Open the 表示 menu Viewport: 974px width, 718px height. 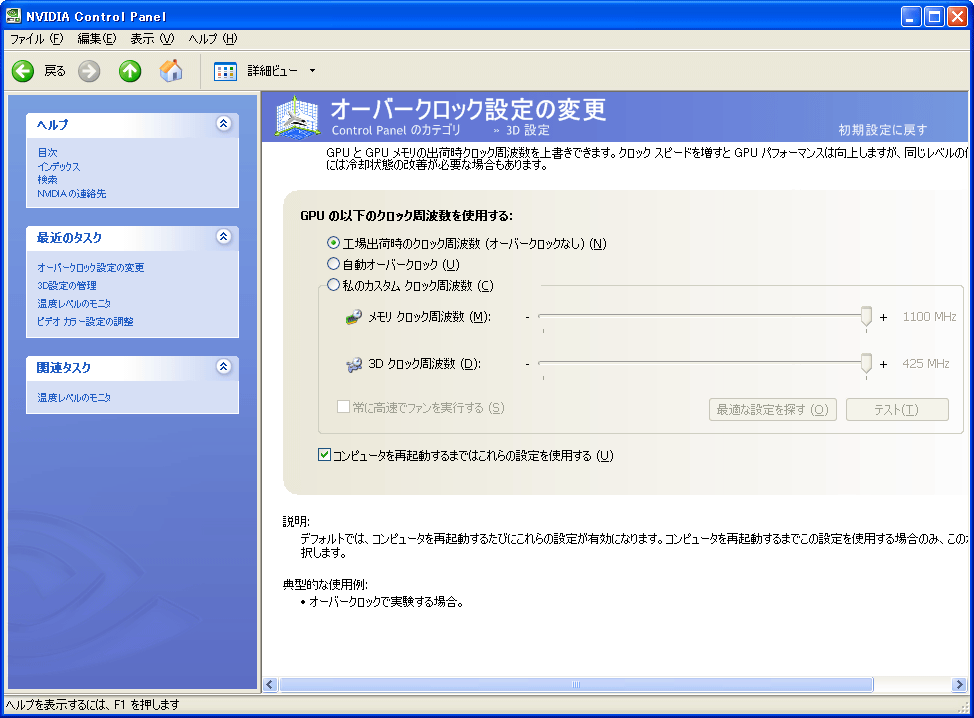(151, 39)
